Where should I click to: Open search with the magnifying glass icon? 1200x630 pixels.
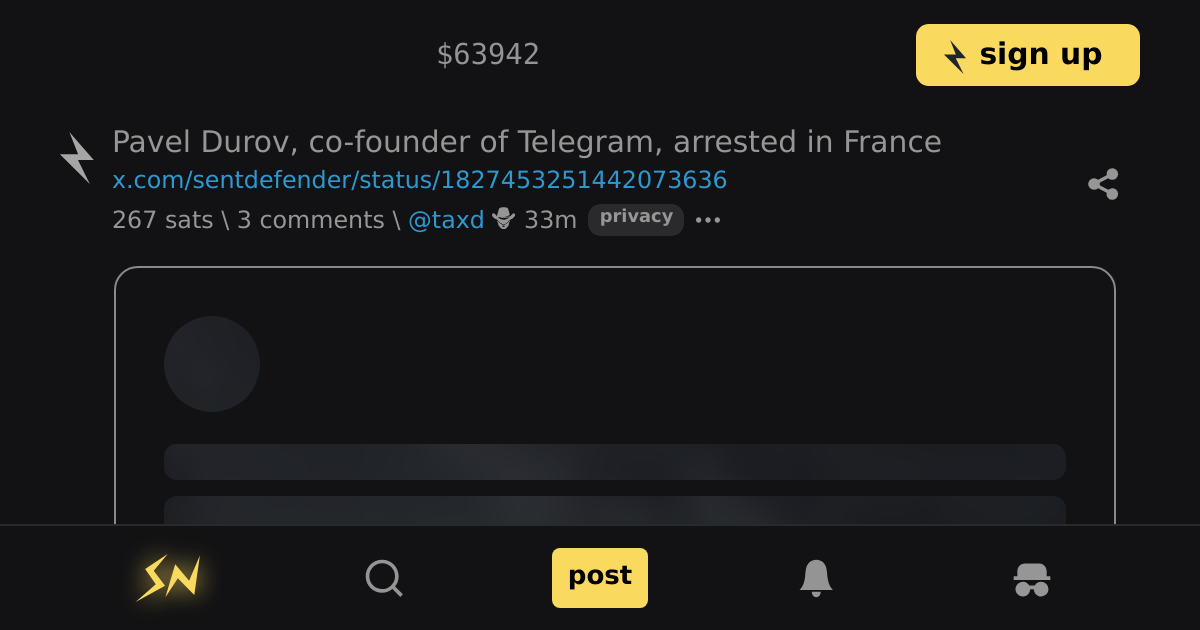point(383,578)
